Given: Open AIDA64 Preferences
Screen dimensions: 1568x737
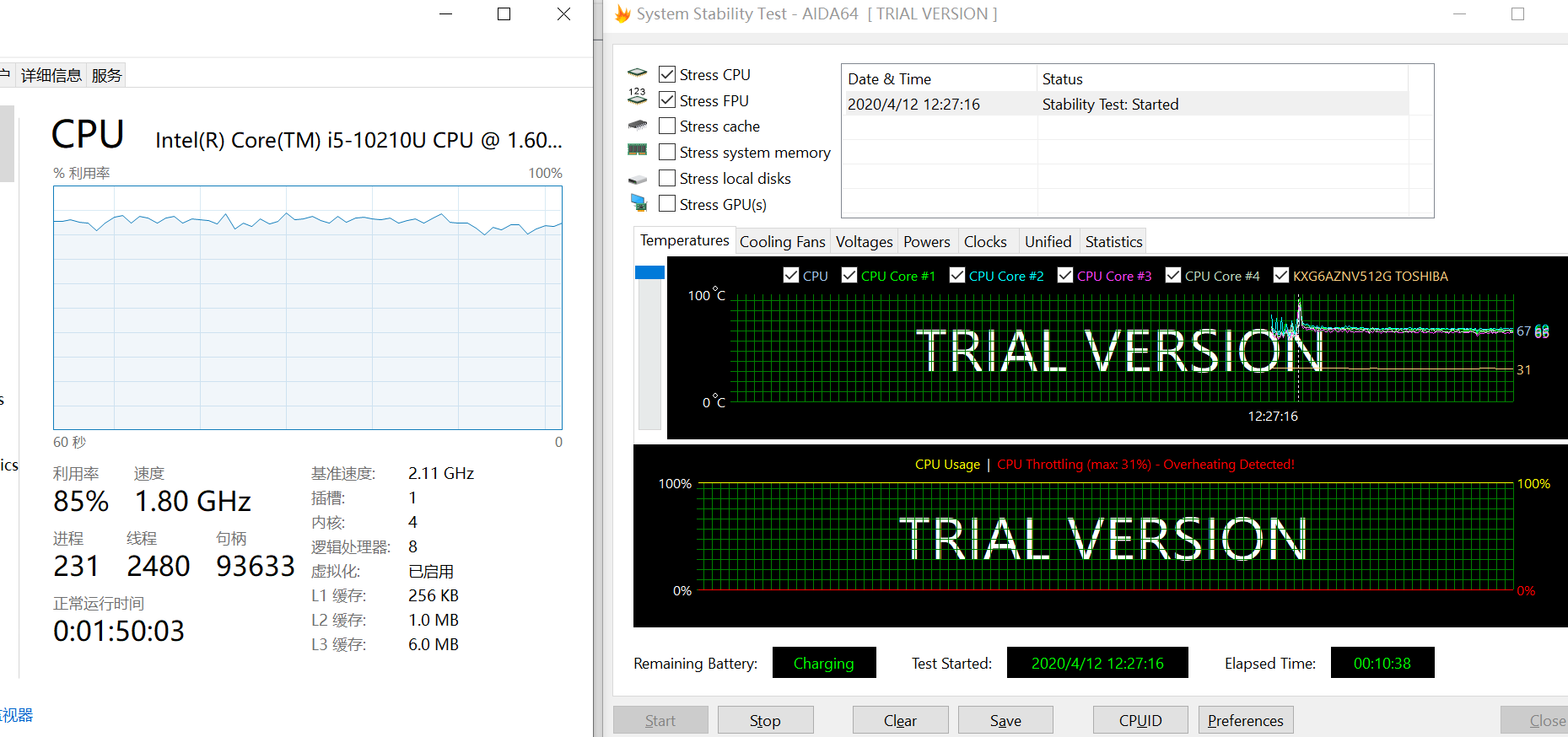Looking at the screenshot, I should pos(1246,720).
